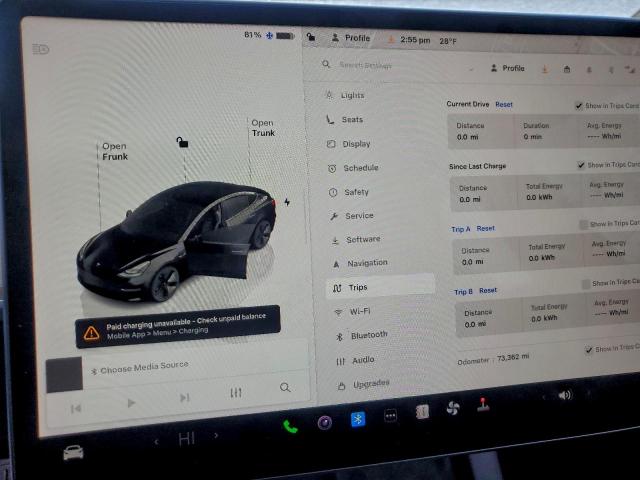The width and height of the screenshot is (640, 480).
Task: Tap the green phone icon in the dock
Action: pyautogui.click(x=290, y=427)
